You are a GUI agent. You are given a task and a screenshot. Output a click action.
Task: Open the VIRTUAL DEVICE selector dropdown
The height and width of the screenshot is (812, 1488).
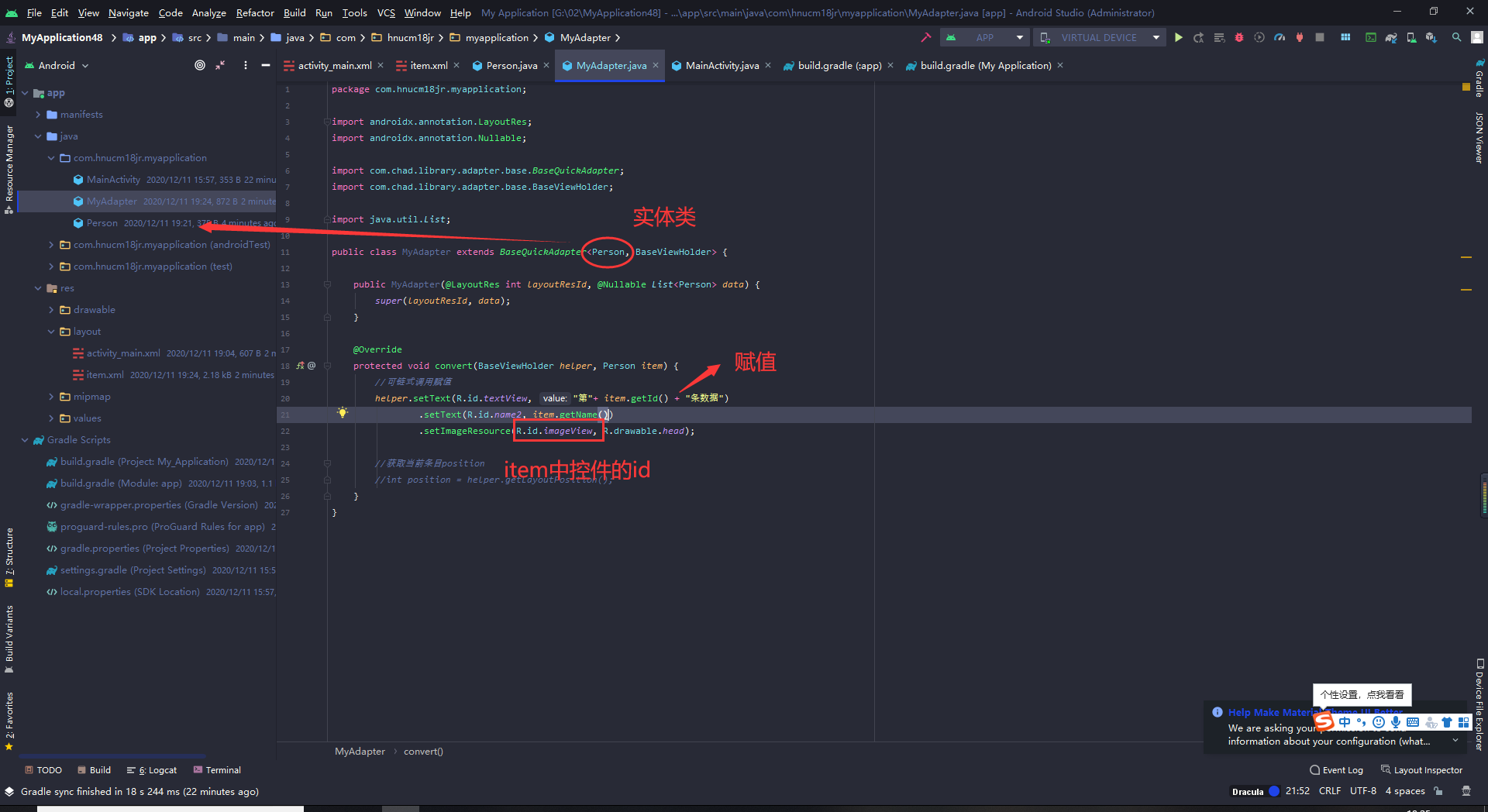[x=1100, y=37]
